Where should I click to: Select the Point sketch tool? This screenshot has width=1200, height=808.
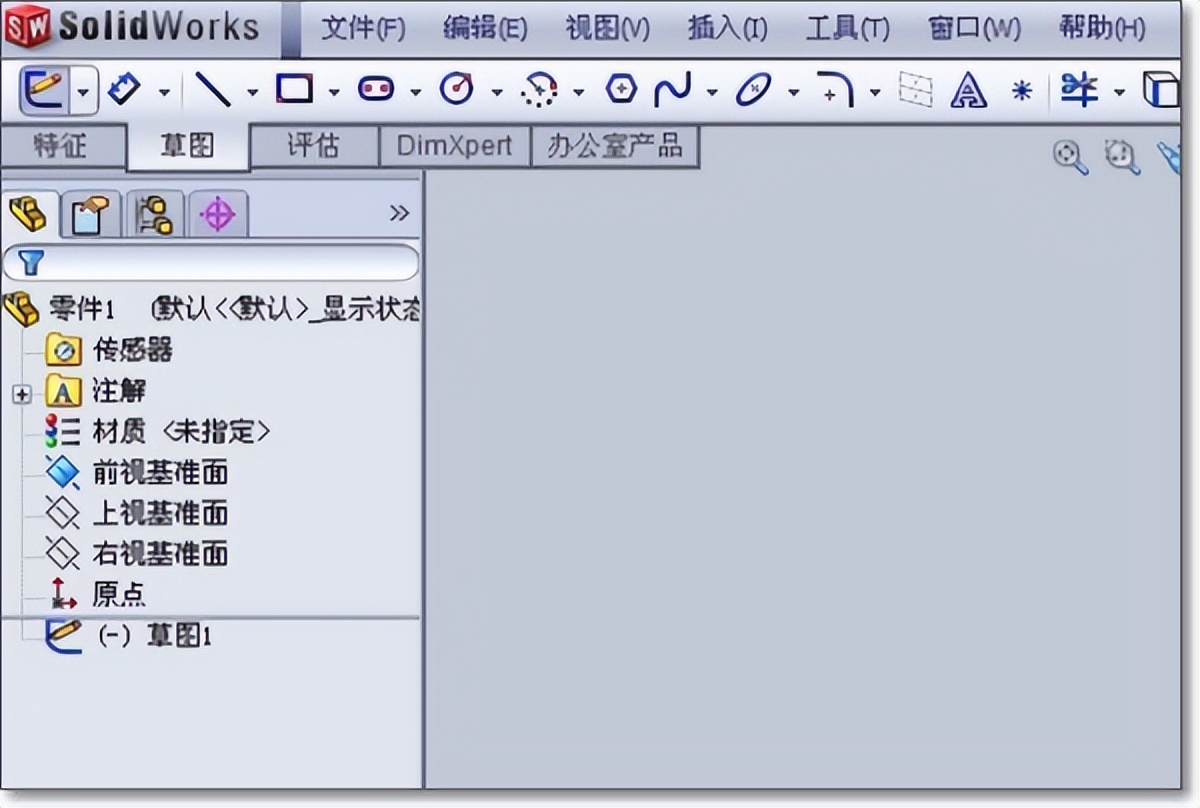click(1021, 88)
